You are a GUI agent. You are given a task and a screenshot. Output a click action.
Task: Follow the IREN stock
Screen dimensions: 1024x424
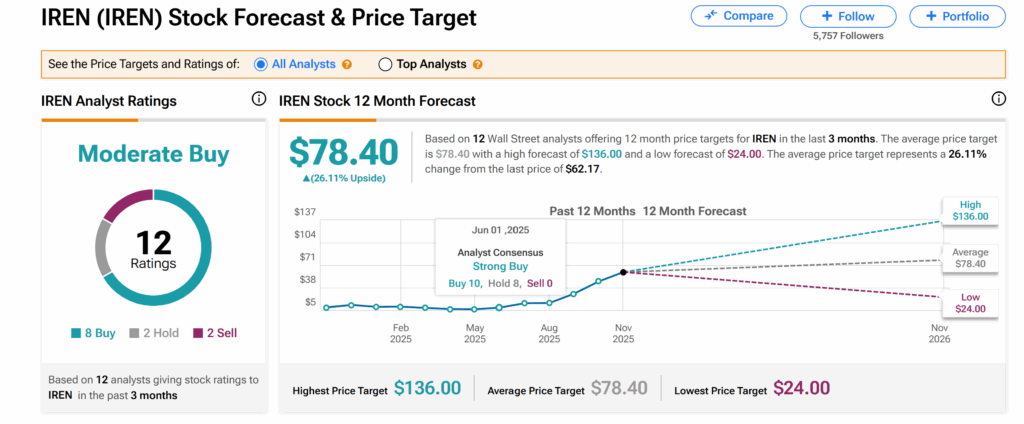(x=849, y=16)
